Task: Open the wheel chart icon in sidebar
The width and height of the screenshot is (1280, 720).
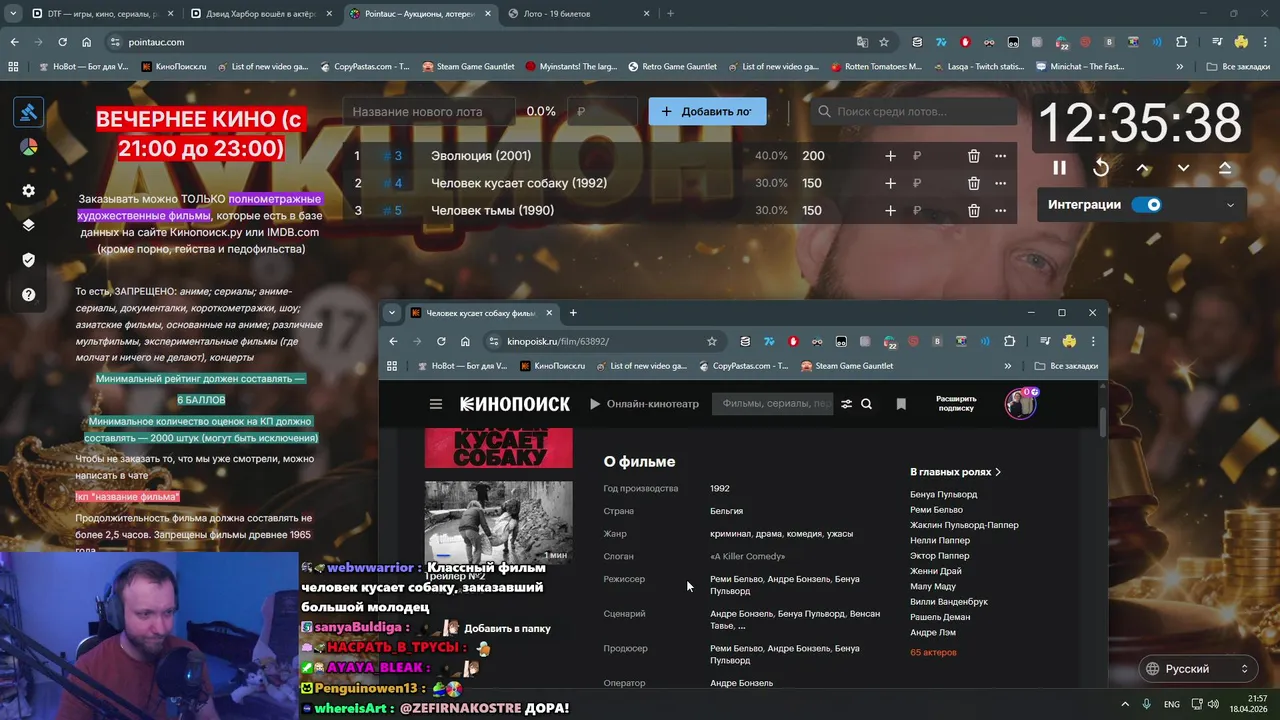Action: 28,147
